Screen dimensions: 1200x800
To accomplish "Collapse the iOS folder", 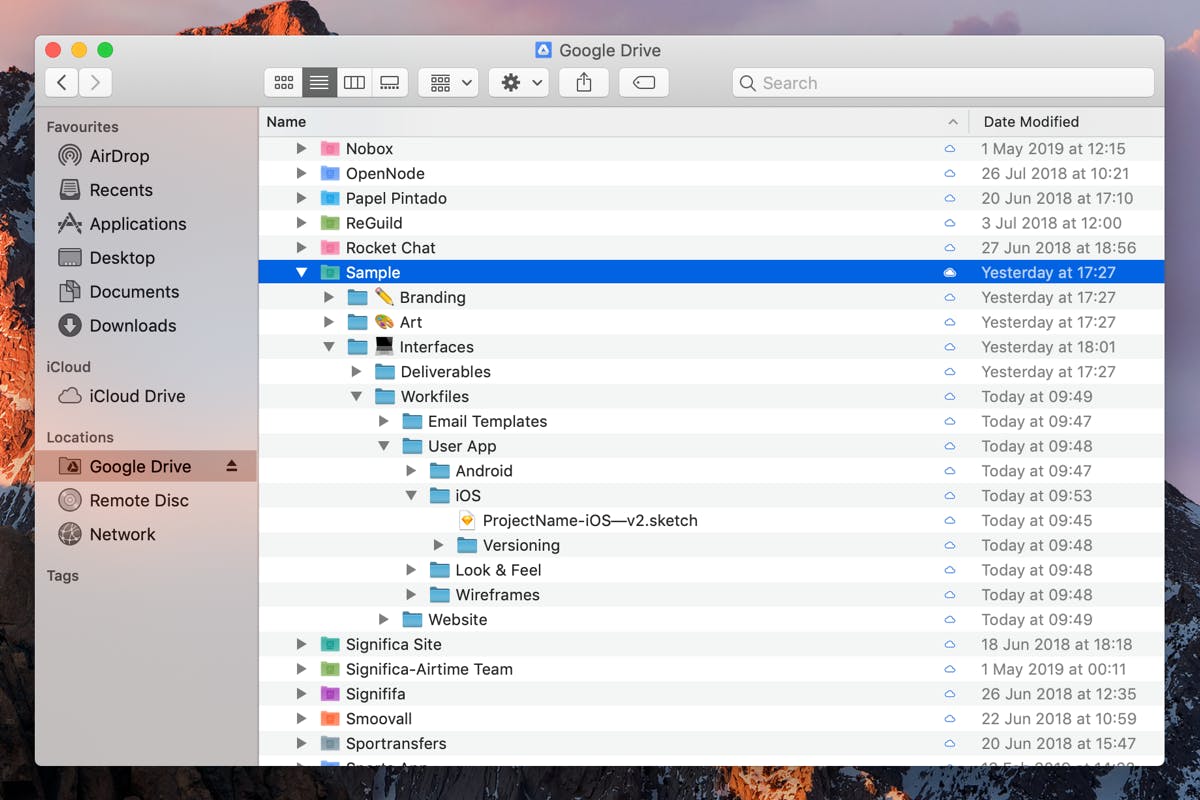I will click(x=411, y=496).
